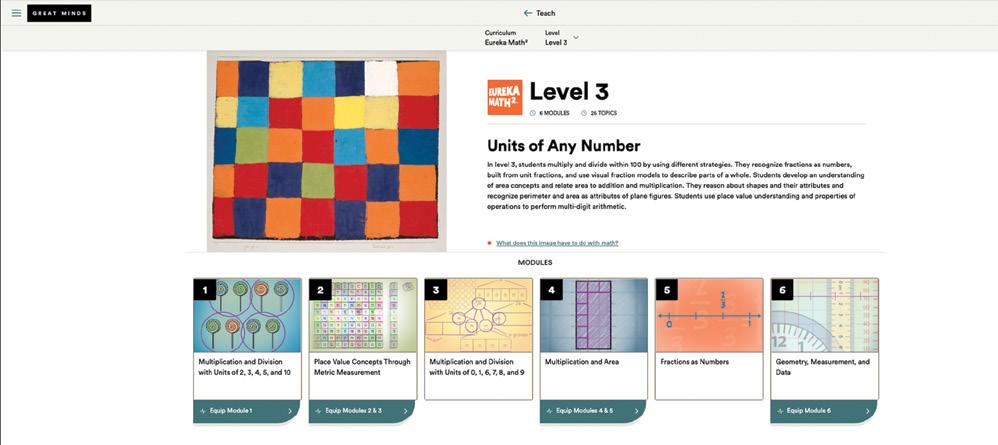Expand arrow on Equip Module 6
Viewport: 998px width, 445px height.
[868, 411]
